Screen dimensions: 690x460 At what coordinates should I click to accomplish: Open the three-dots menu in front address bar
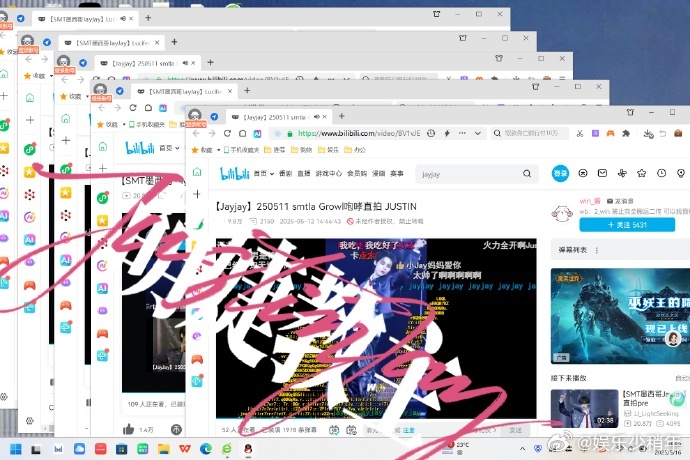462,133
